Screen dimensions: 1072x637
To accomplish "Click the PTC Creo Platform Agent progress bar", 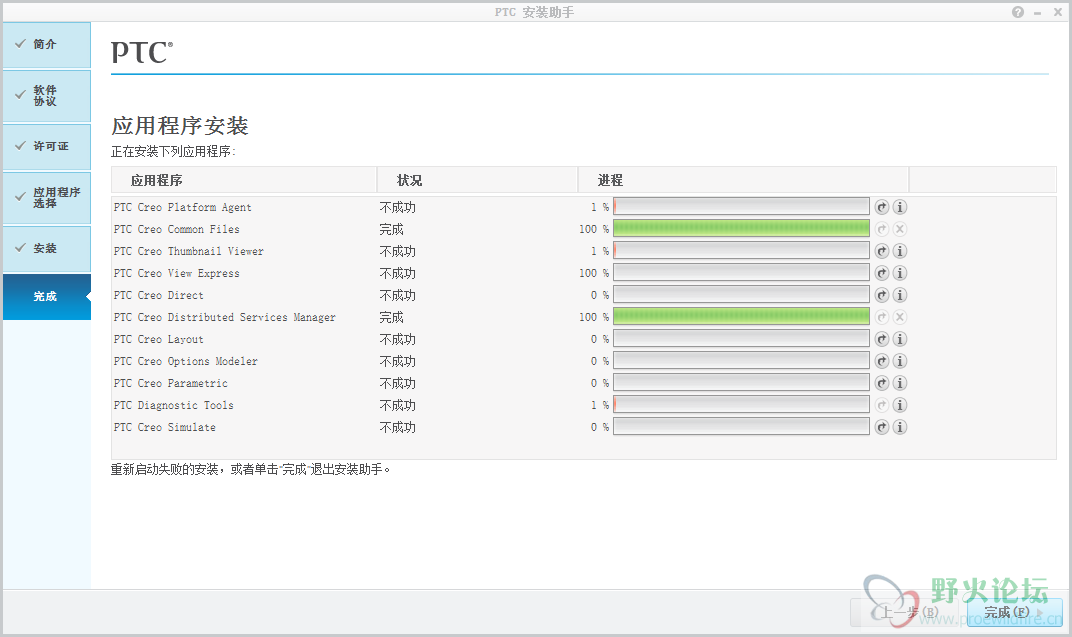I will pos(741,207).
